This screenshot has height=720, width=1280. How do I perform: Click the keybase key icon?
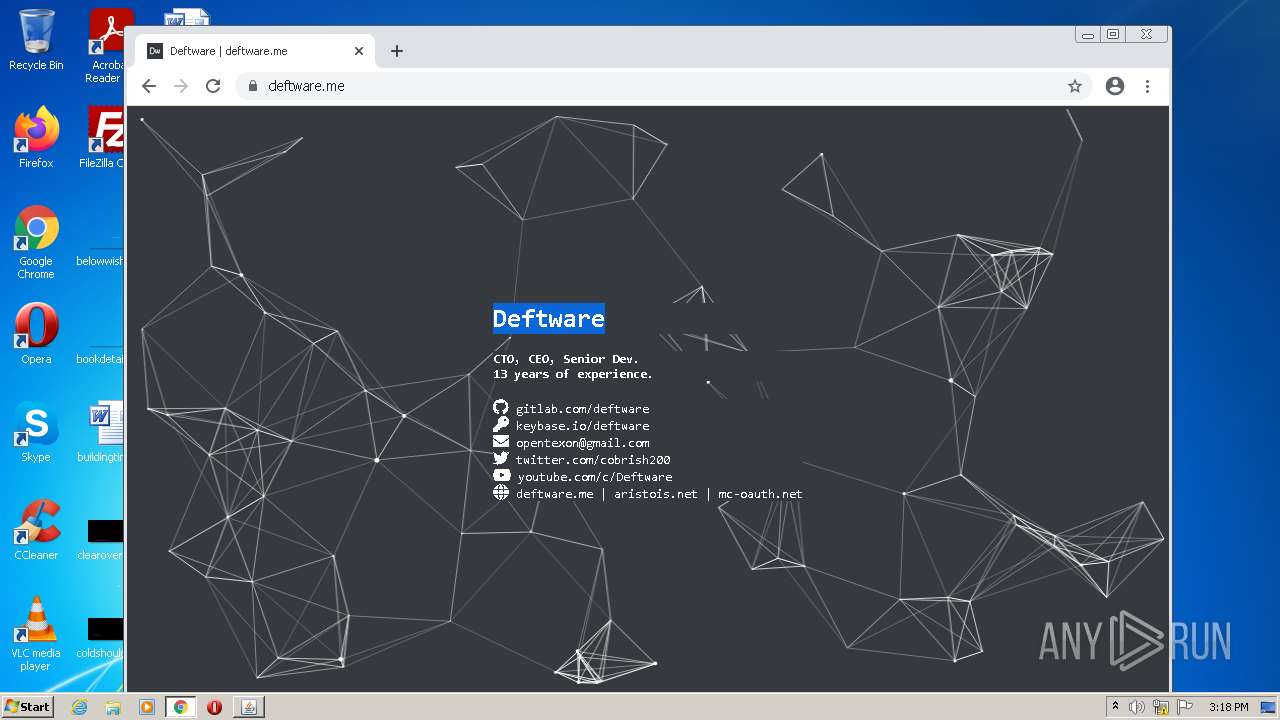(x=501, y=424)
